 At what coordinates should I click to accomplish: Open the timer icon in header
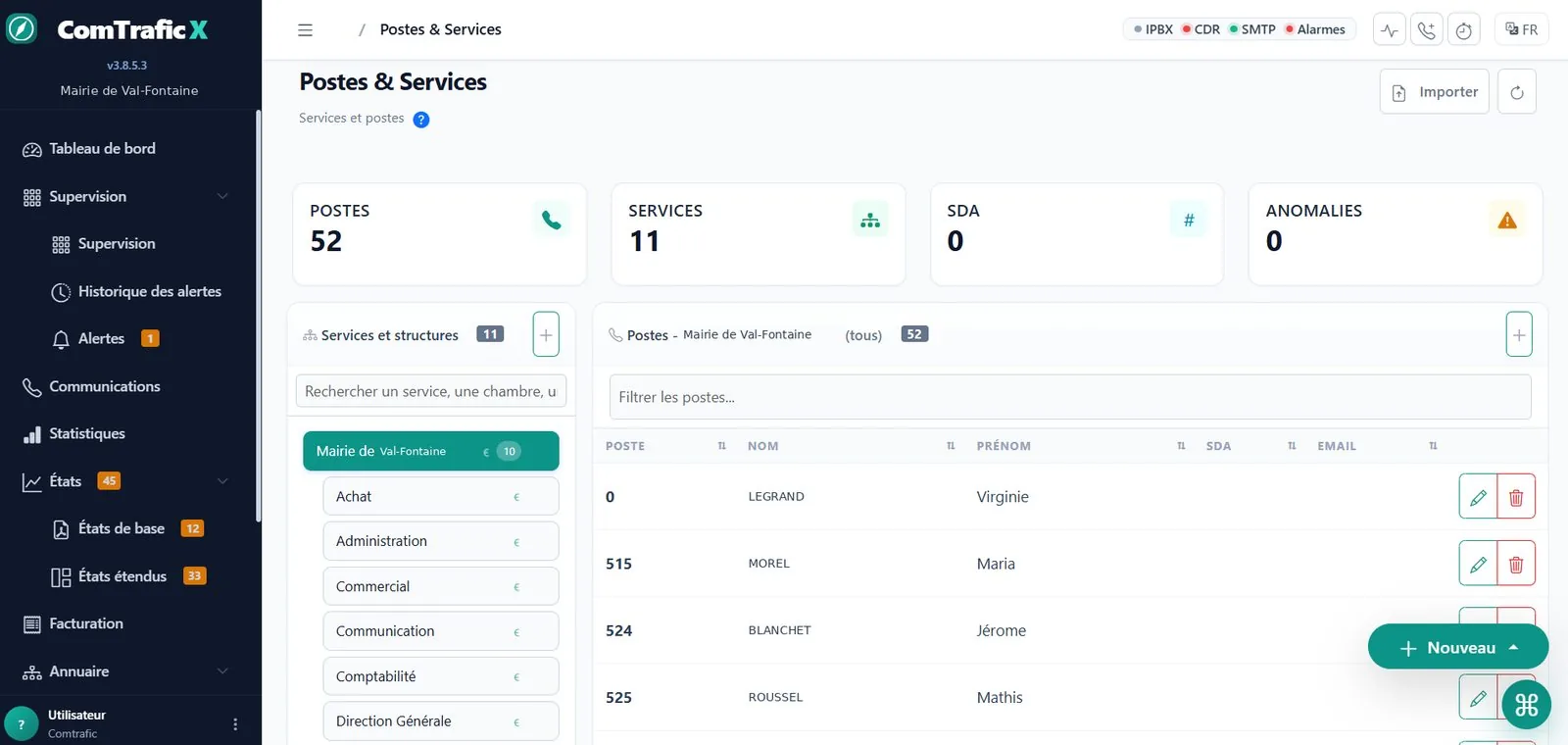point(1464,30)
